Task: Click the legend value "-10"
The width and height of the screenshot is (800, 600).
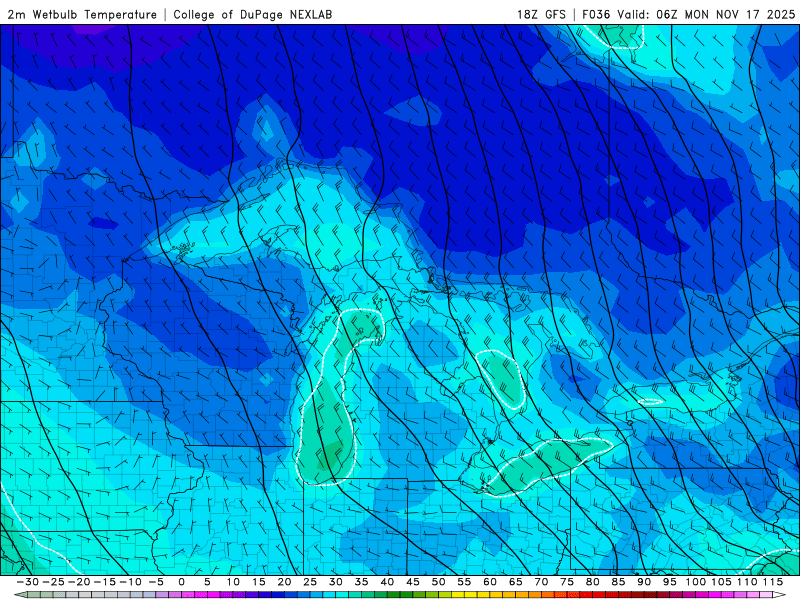Action: click(130, 582)
